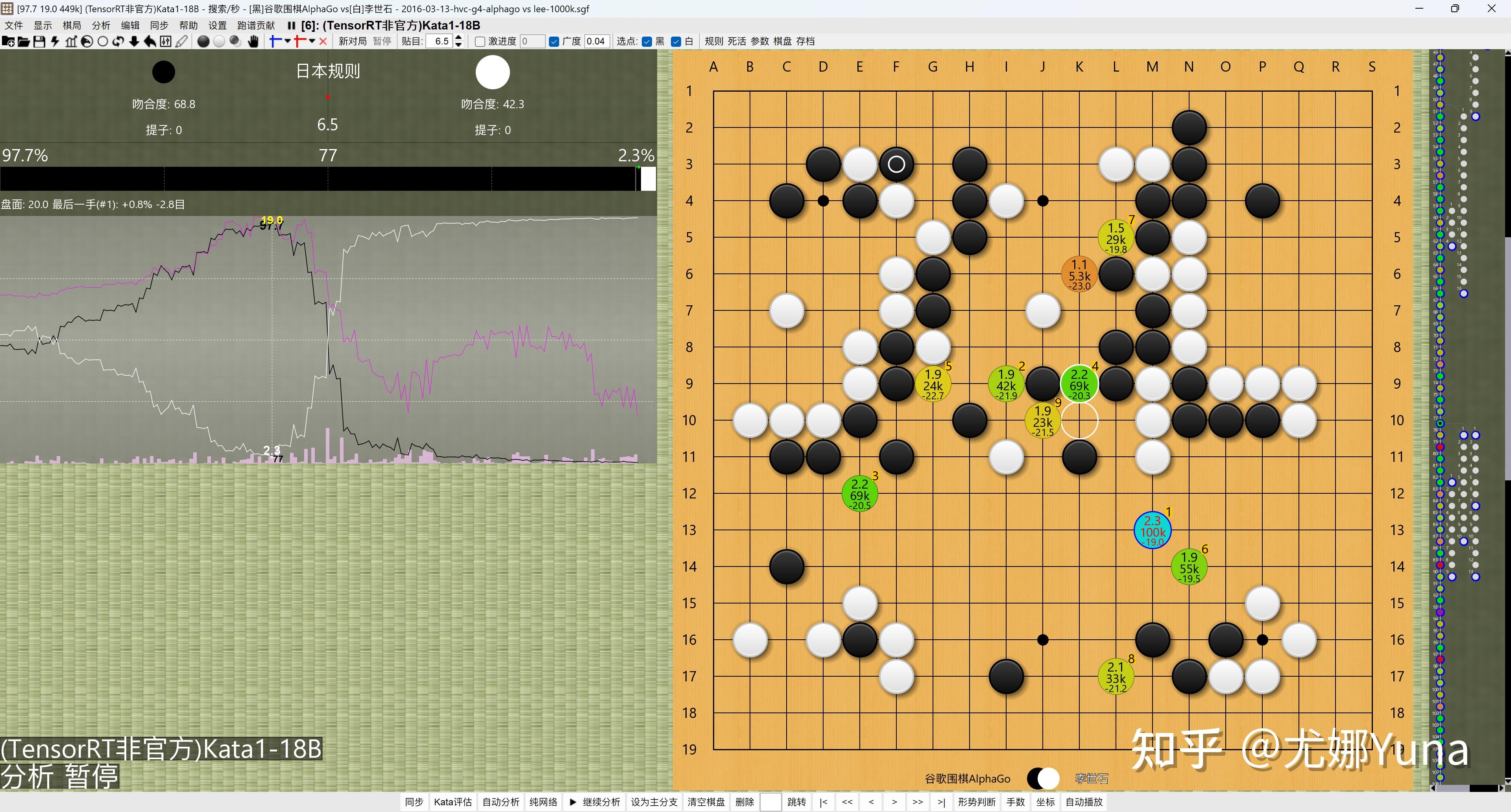Click candidate move 1.5 29k at L5
The height and width of the screenshot is (812, 1511).
click(x=1116, y=238)
